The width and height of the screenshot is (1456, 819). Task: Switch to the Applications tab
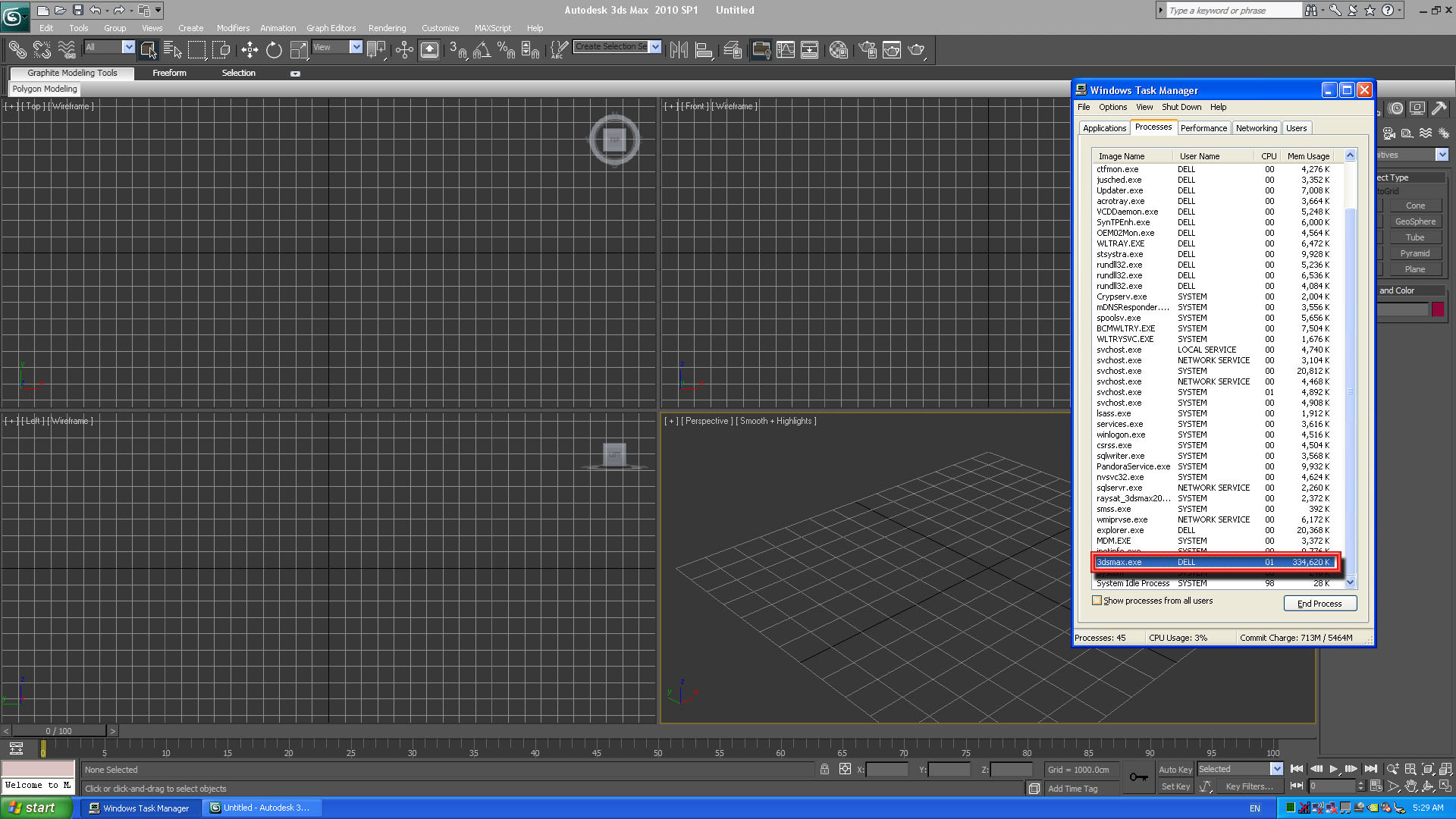[1105, 128]
